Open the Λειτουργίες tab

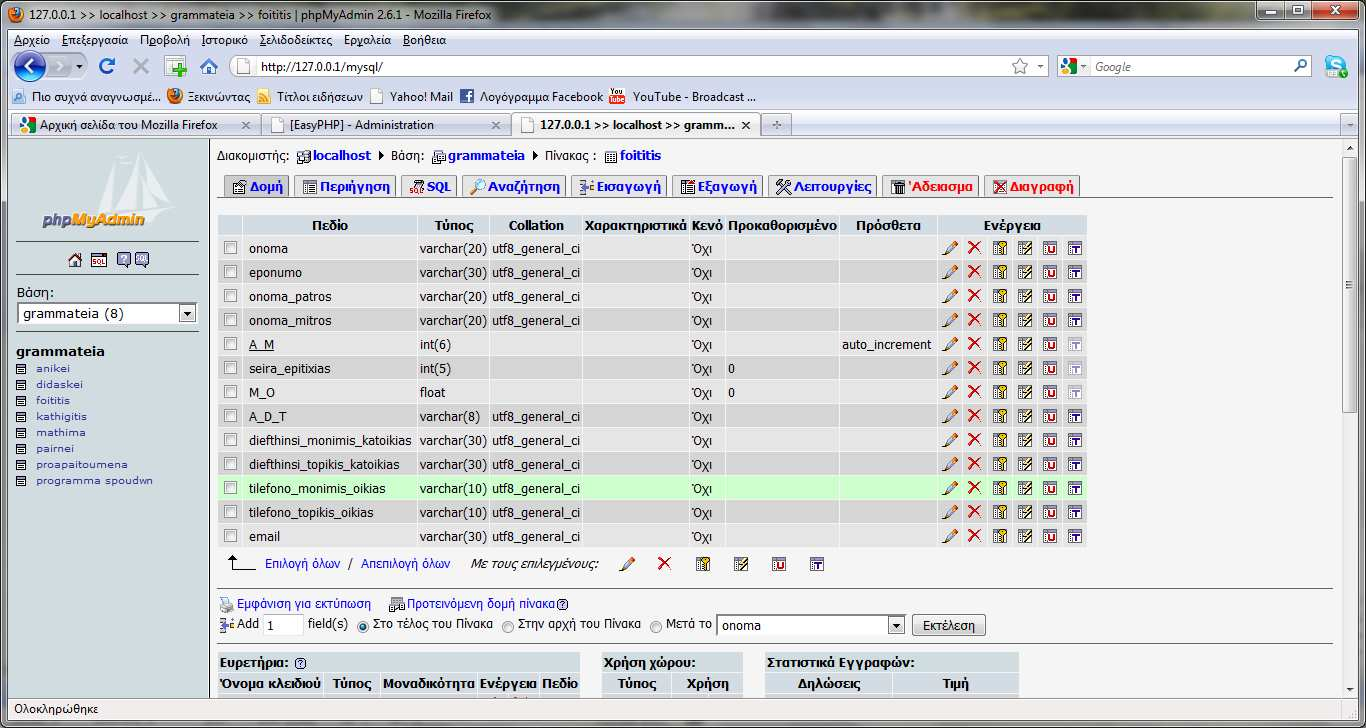[824, 186]
